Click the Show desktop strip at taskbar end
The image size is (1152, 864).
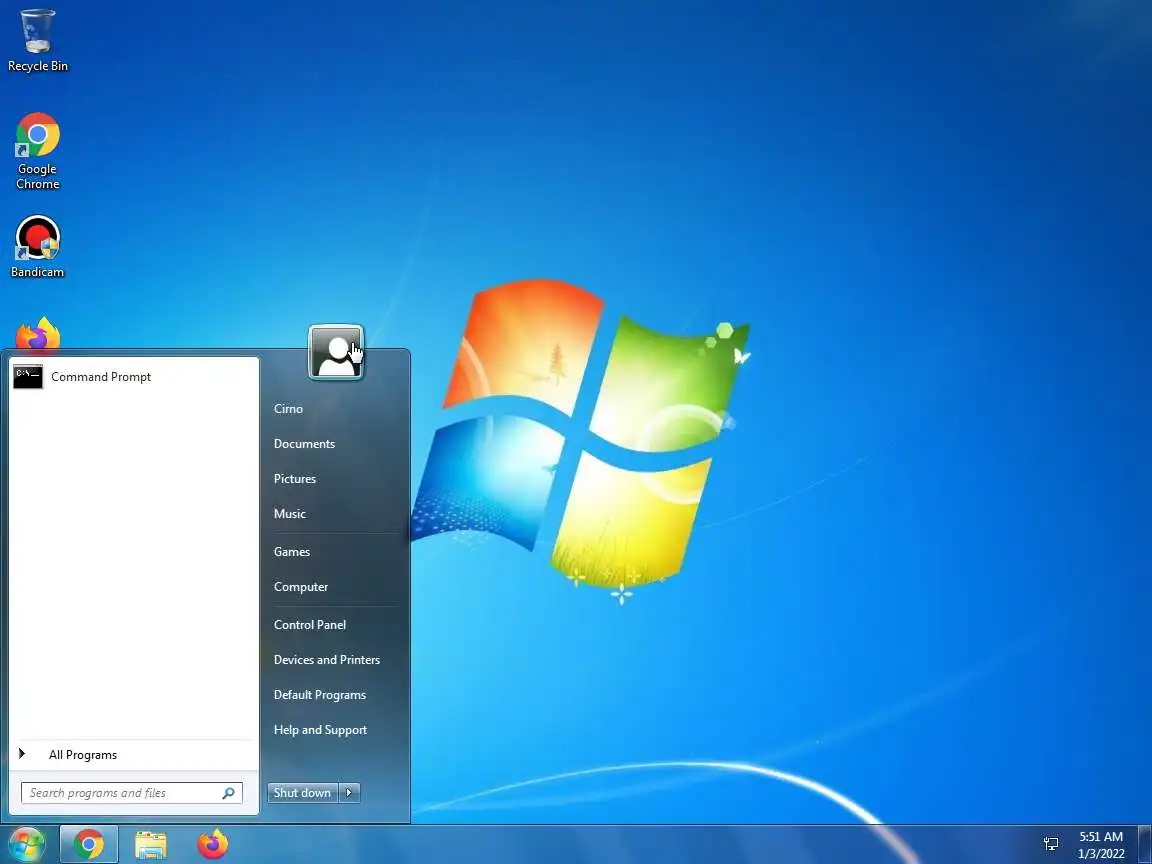(x=1145, y=845)
